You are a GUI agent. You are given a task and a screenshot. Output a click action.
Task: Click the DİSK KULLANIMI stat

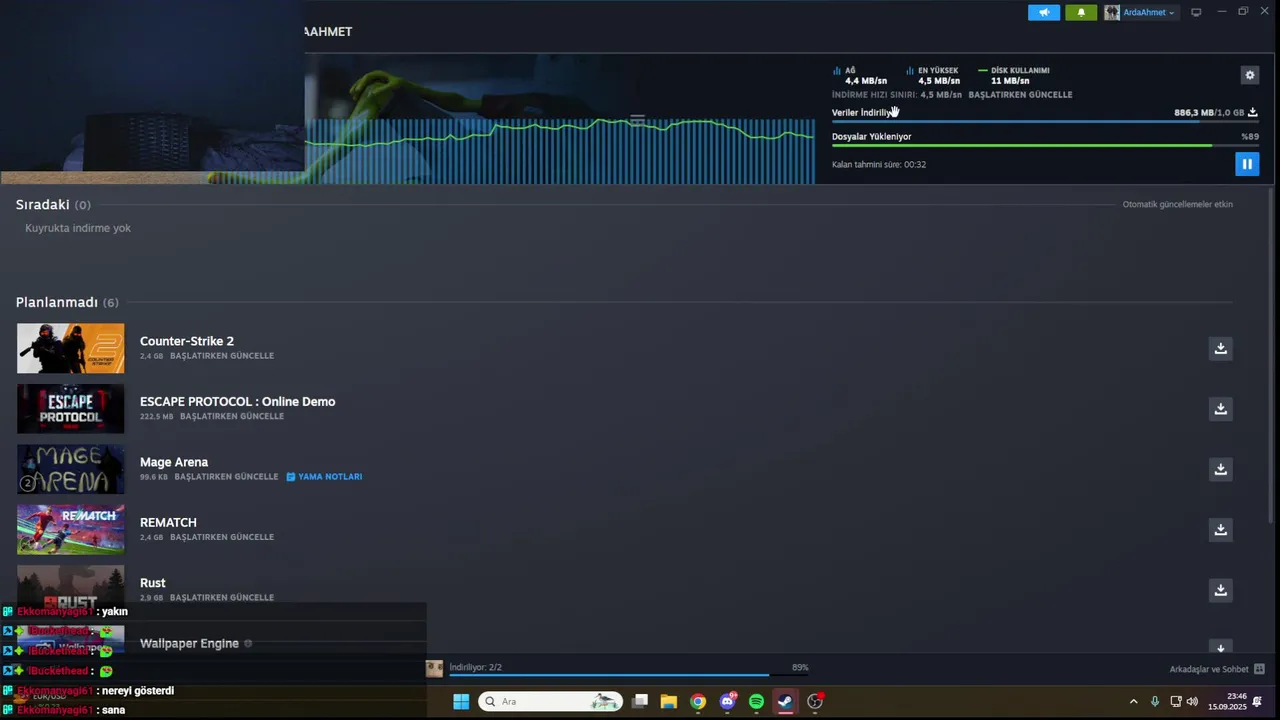1014,76
